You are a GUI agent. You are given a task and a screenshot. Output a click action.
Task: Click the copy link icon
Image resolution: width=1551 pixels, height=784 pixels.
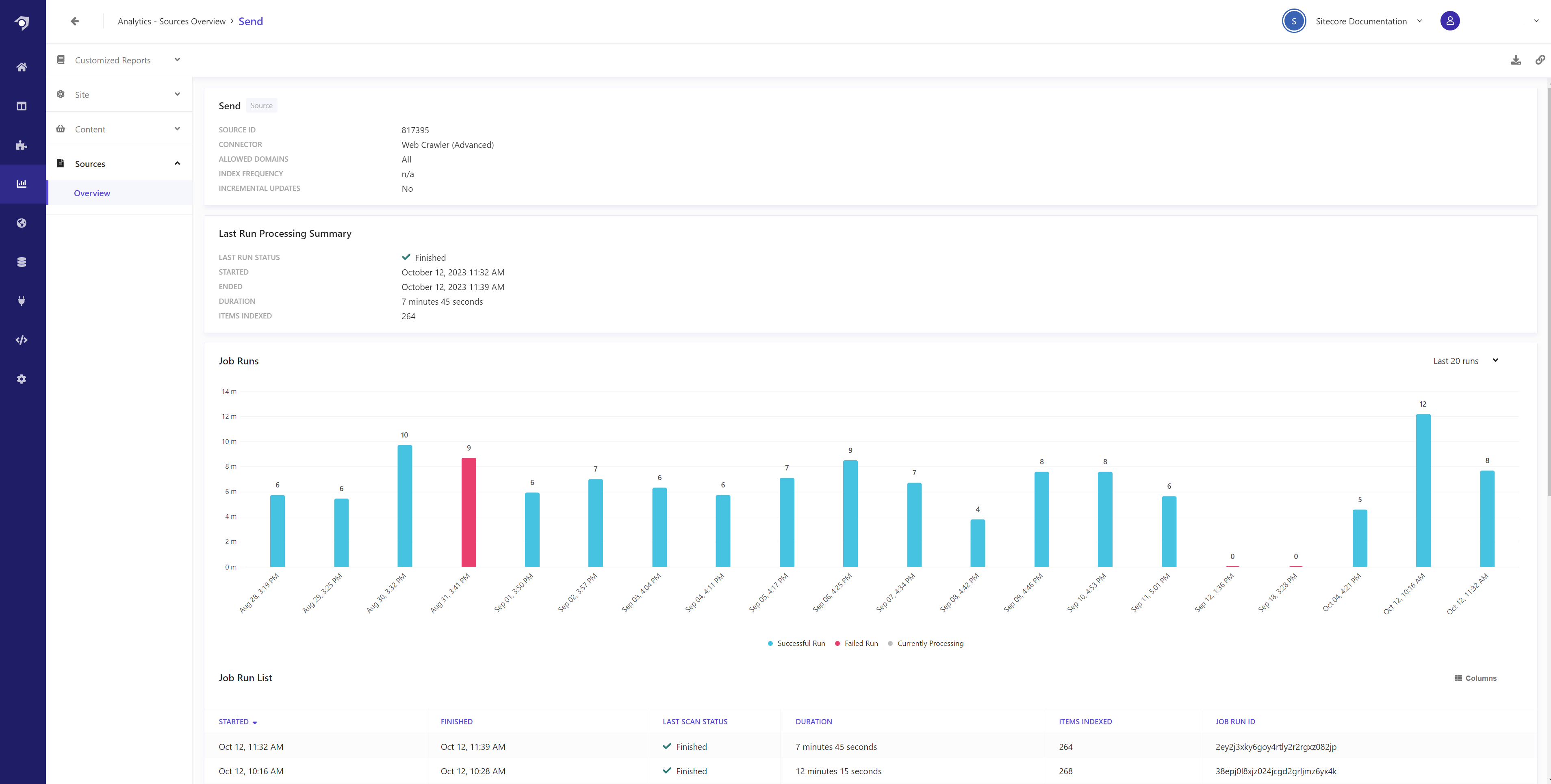[x=1540, y=60]
